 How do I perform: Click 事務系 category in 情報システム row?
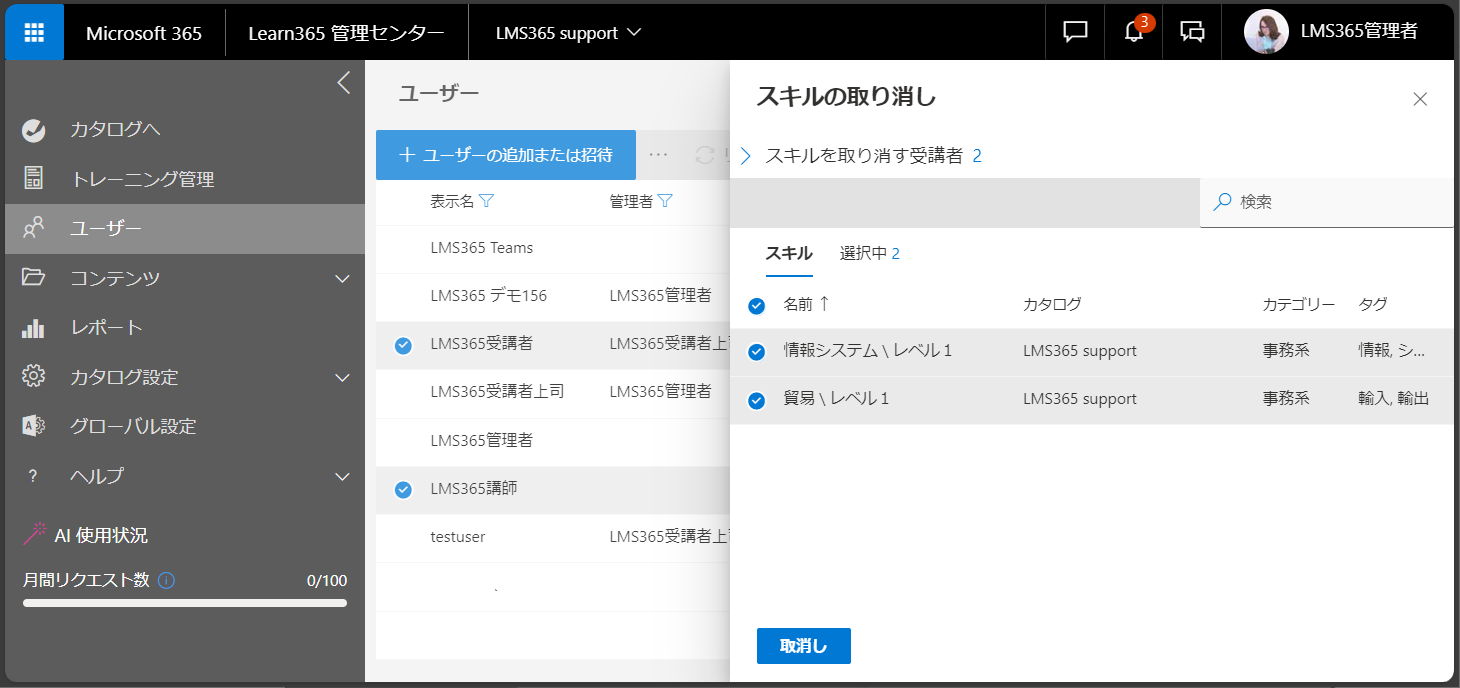(1286, 351)
